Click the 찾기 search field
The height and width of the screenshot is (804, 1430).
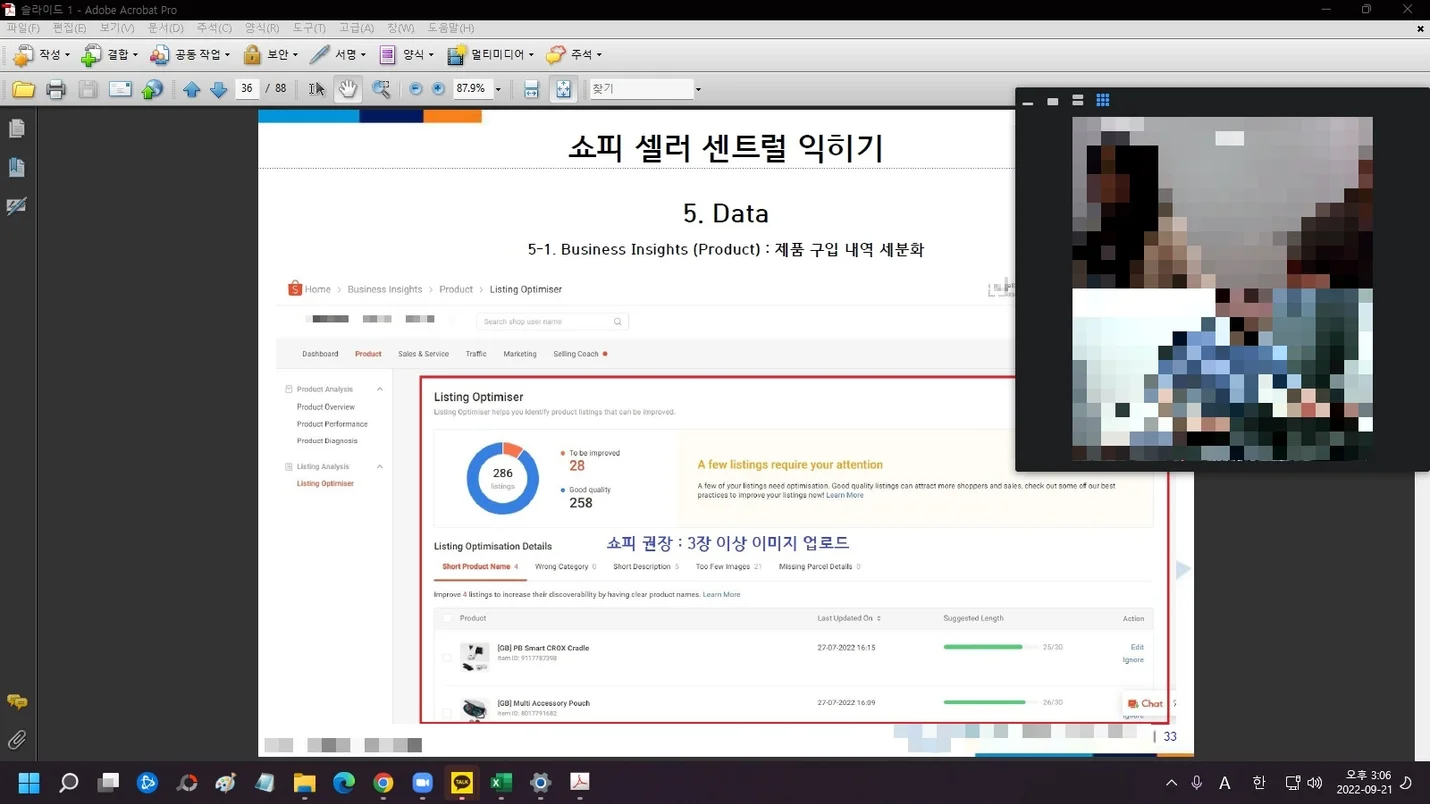(x=641, y=89)
